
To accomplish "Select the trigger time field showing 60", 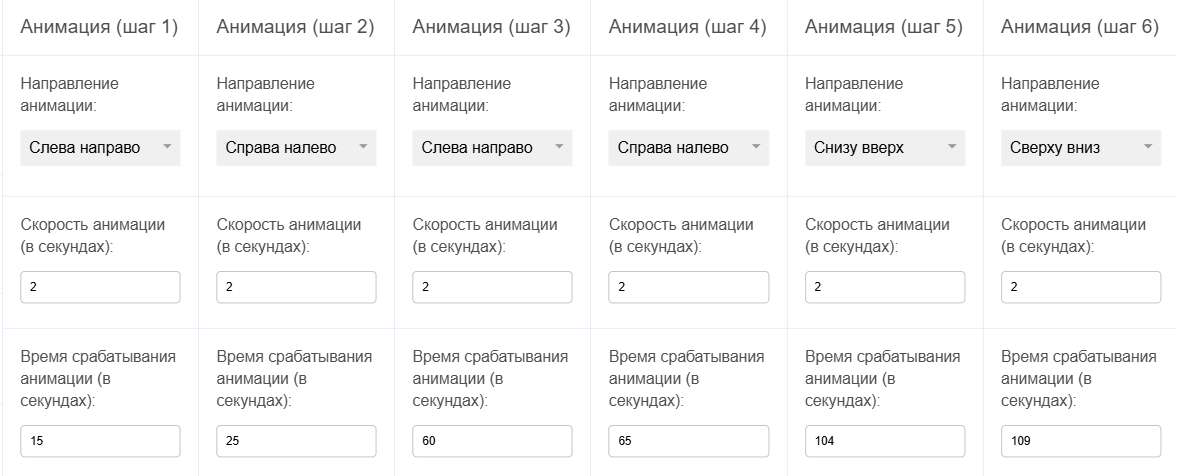I will click(492, 441).
